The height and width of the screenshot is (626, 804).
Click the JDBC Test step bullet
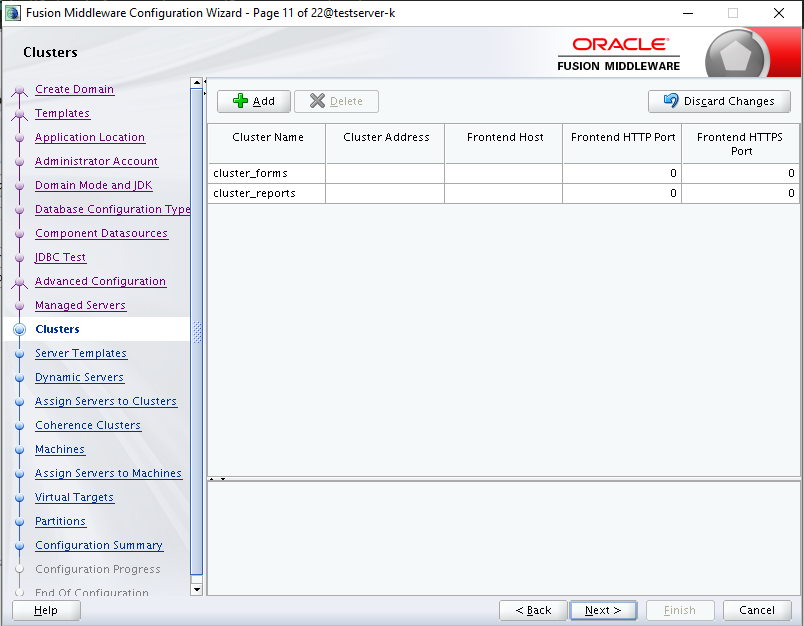[19, 257]
